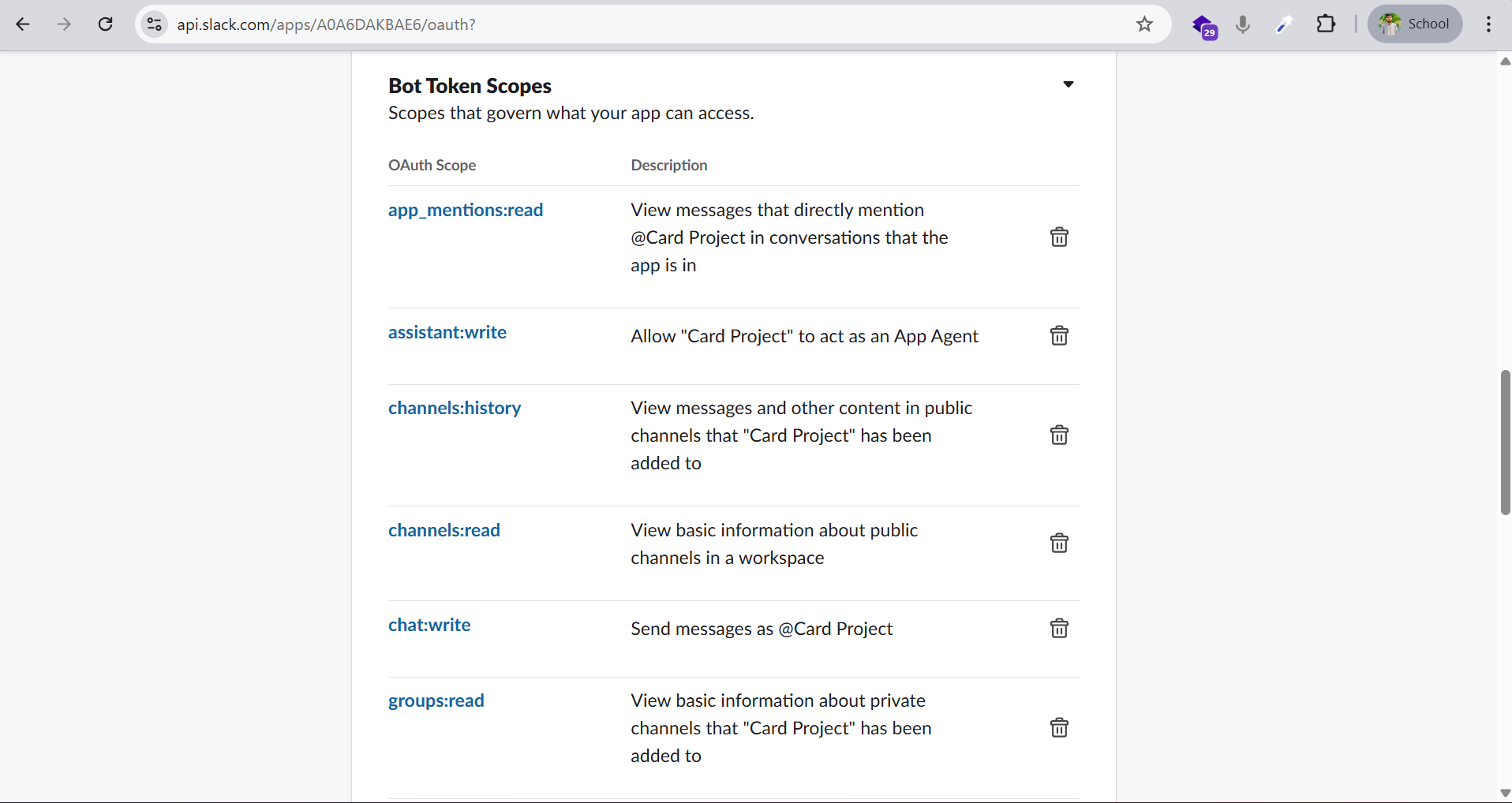Collapse the Bot Token Scopes section
The image size is (1512, 803).
pos(1068,85)
